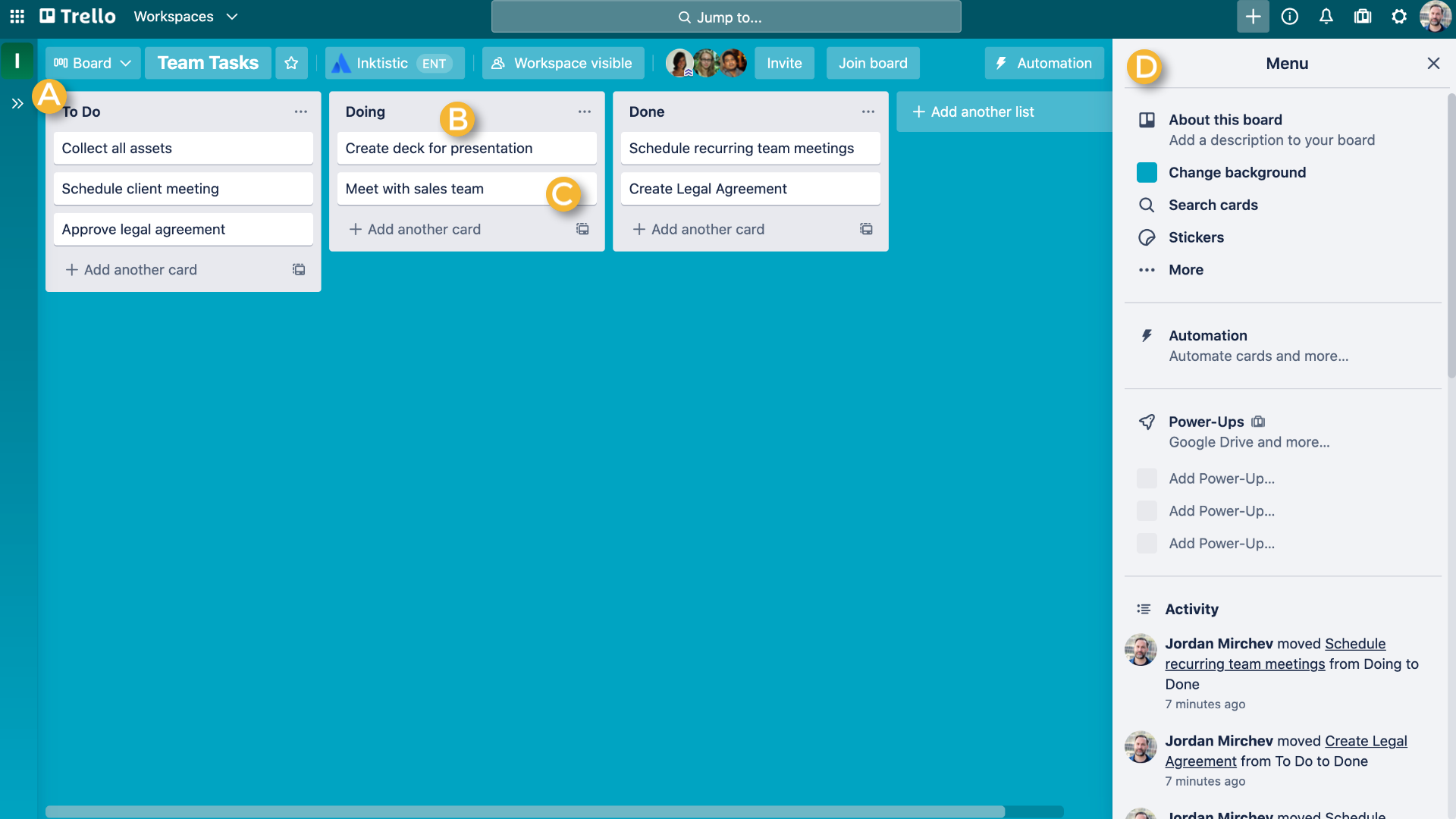Open the Power-Ups rocket icon
The image size is (1456, 819).
[x=1147, y=421]
